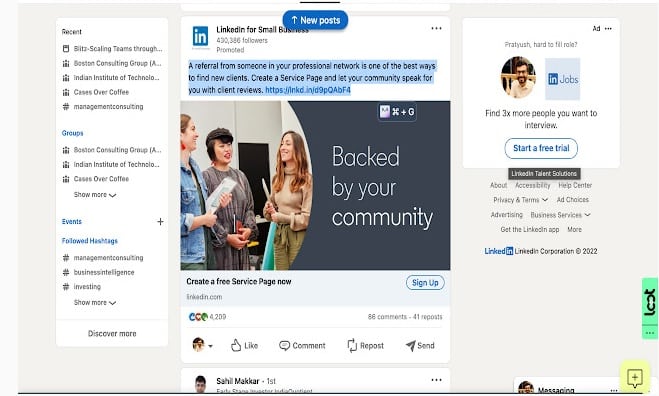The height and width of the screenshot is (396, 659).
Task: Add a new event with plus icon
Action: pyautogui.click(x=160, y=222)
